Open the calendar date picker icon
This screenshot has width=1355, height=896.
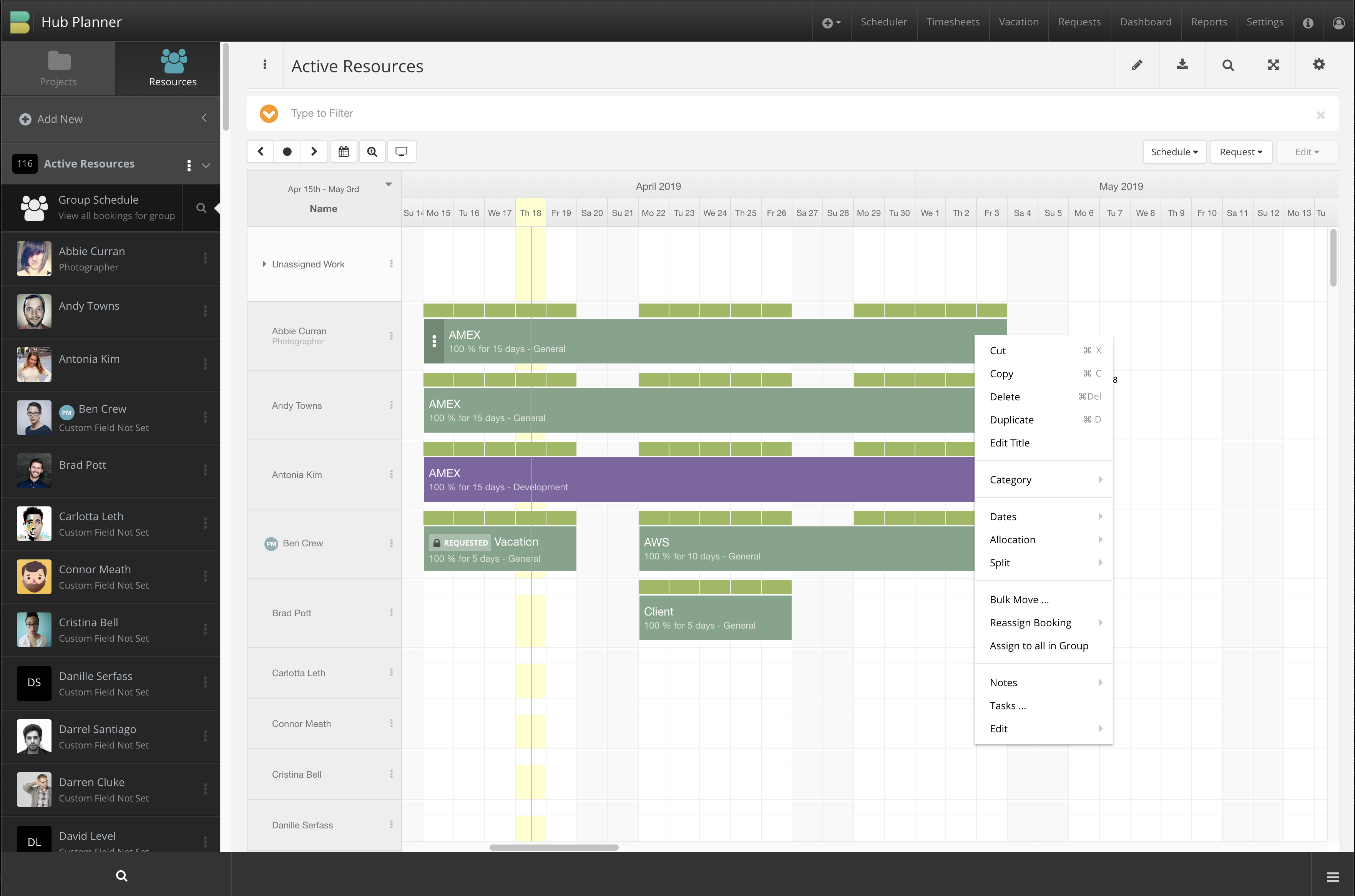tap(344, 151)
